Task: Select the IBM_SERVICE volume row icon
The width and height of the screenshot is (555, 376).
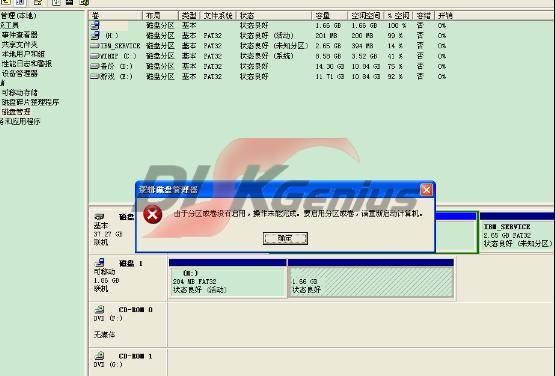Action: [x=95, y=46]
